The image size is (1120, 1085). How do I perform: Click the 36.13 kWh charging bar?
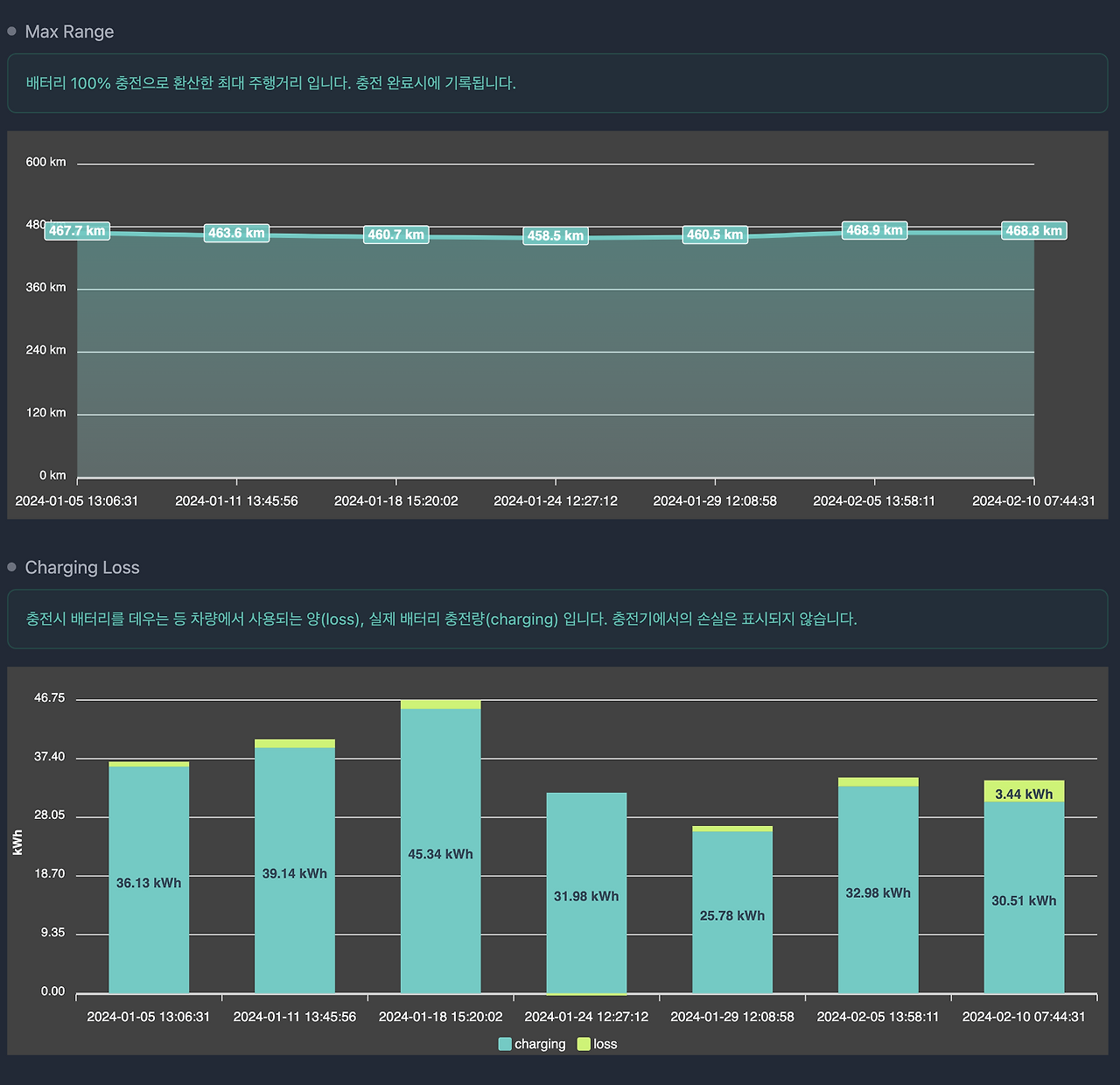tap(149, 879)
